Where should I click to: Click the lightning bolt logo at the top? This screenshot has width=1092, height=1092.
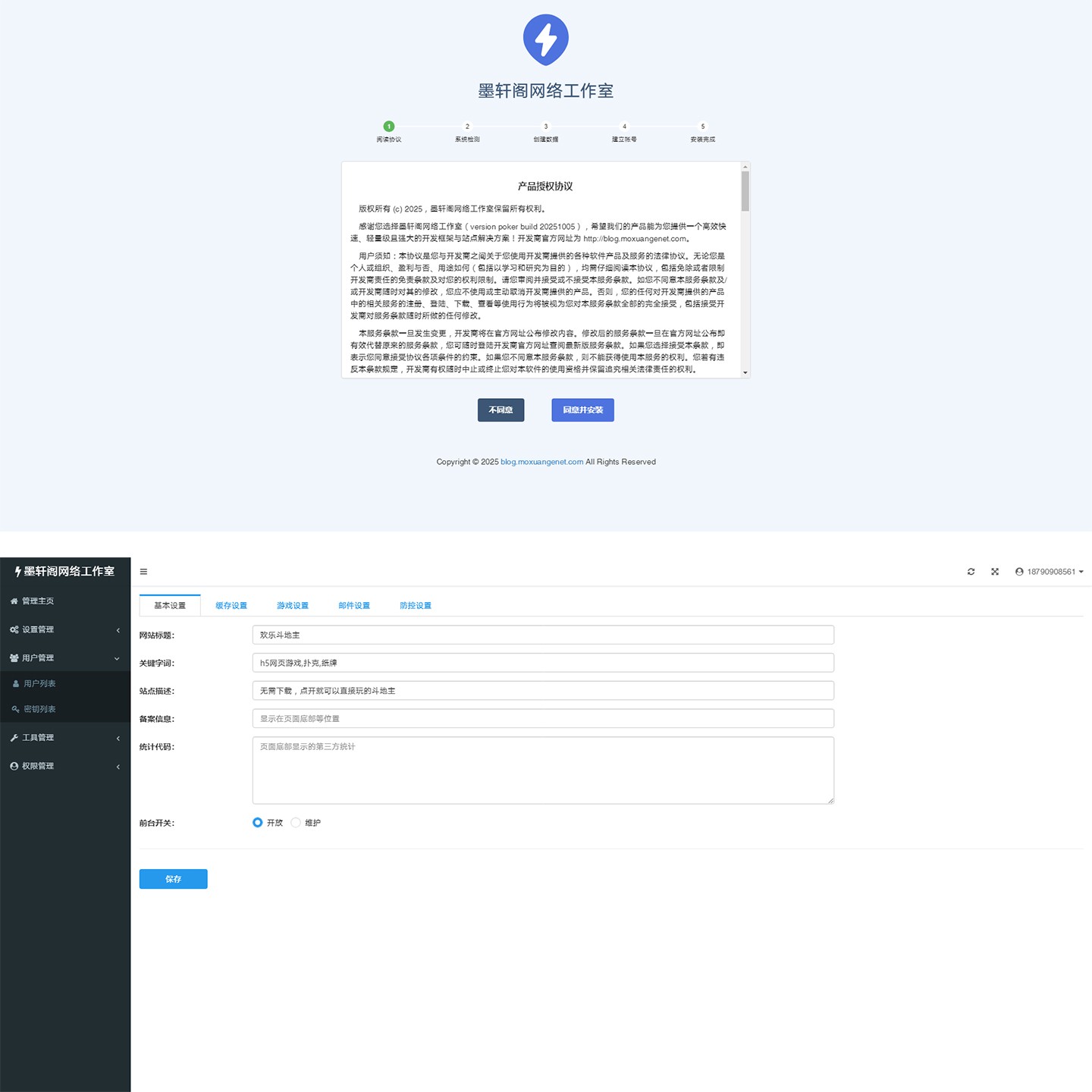(x=545, y=39)
